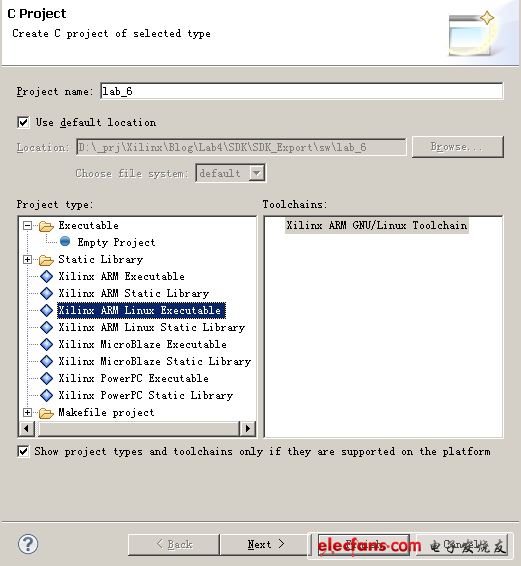Viewport: 521px width, 566px height.
Task: Select Xilinx ARM GNU/Linux Toolchain
Action: pos(377,226)
